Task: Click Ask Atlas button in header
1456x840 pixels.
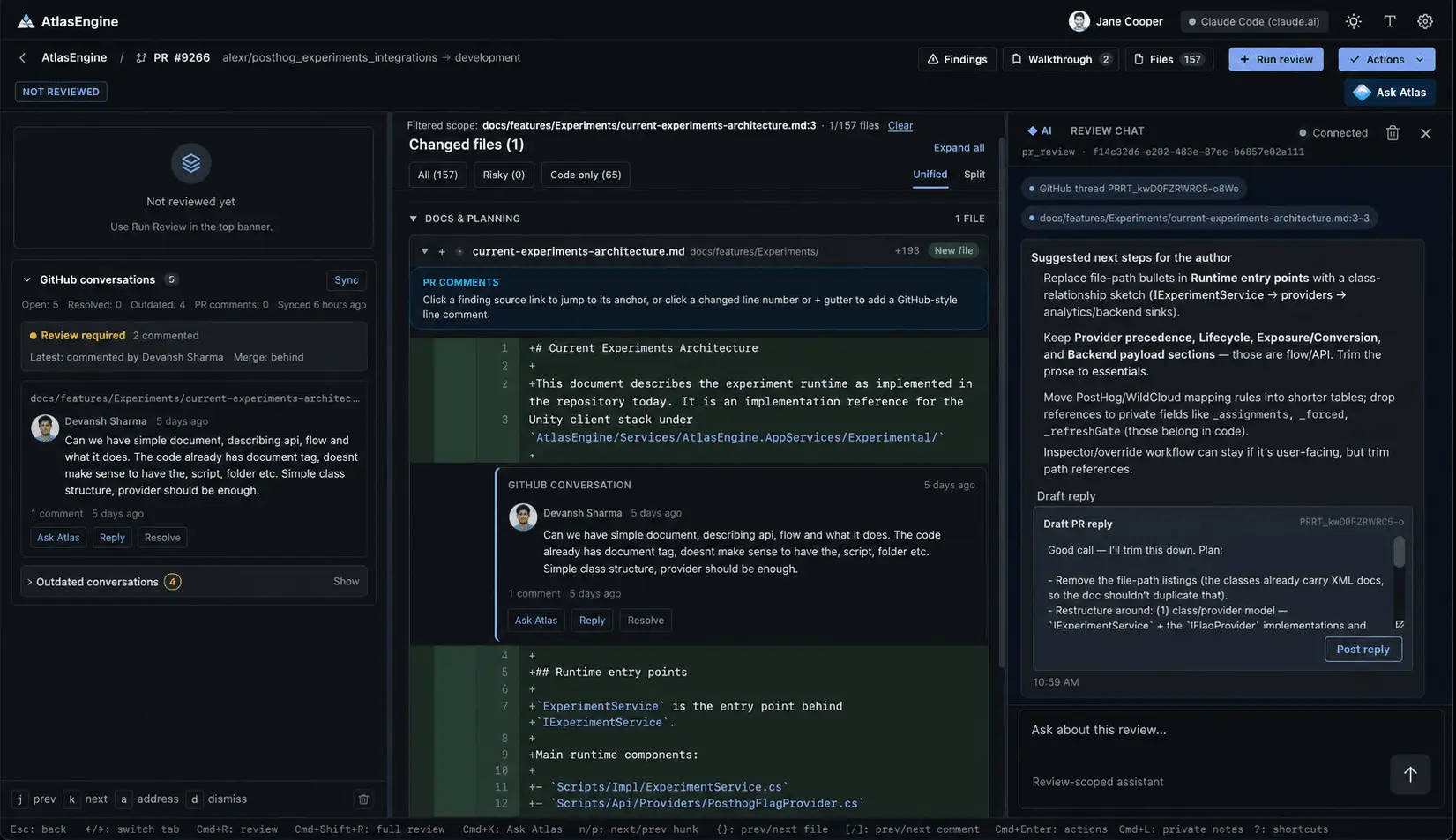Action: [1390, 92]
